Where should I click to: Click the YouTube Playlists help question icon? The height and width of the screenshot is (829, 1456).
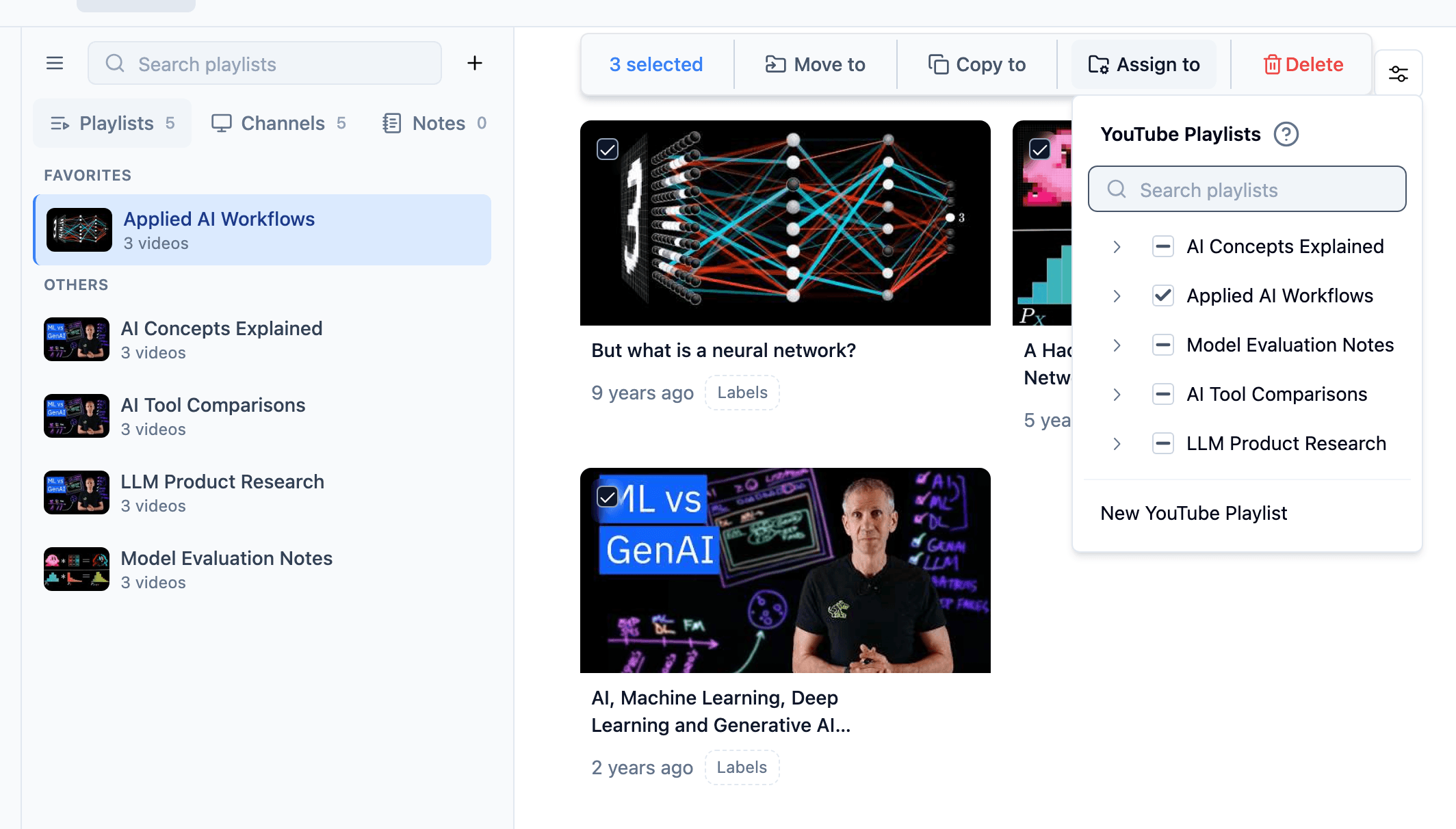click(1286, 134)
